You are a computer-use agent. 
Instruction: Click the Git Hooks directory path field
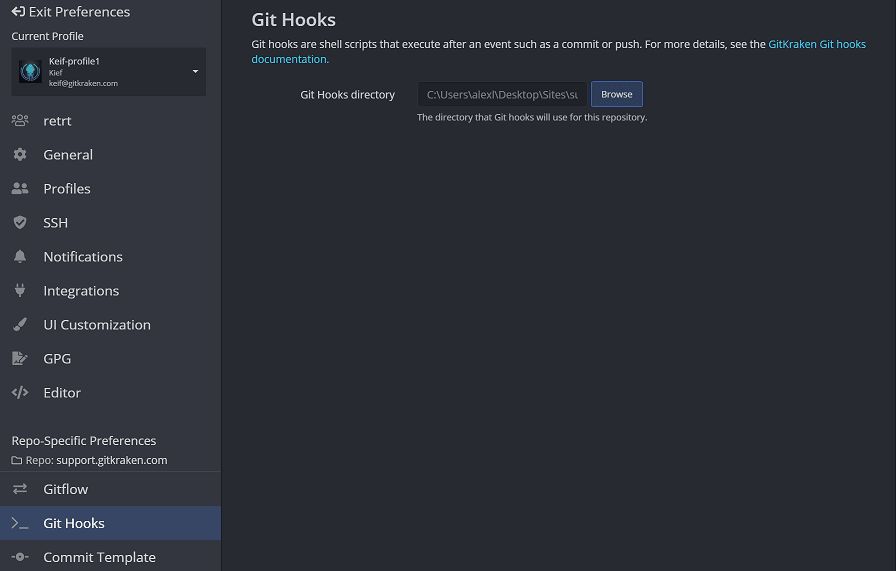click(502, 95)
